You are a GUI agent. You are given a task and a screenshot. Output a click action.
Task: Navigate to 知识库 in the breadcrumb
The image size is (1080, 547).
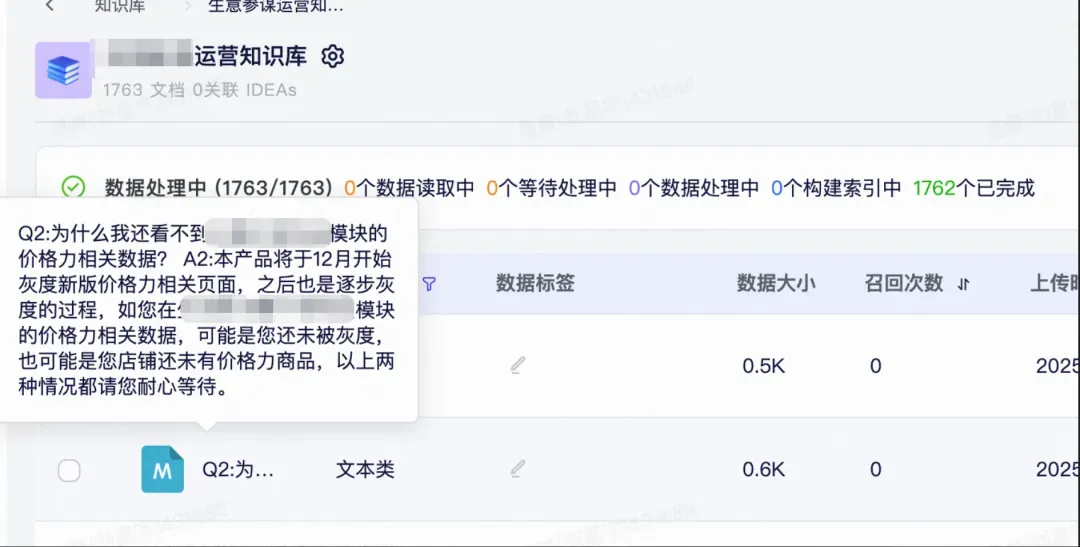tap(120, 6)
